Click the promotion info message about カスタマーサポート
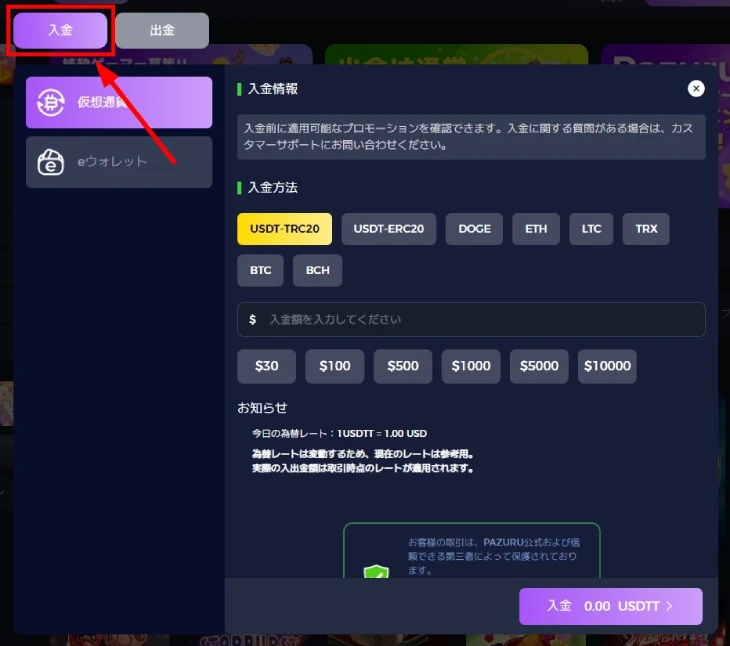The image size is (730, 646). pos(471,137)
